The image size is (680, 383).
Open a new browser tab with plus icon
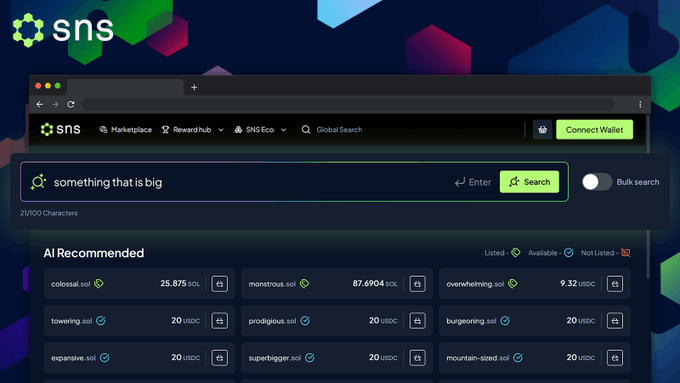pos(194,87)
